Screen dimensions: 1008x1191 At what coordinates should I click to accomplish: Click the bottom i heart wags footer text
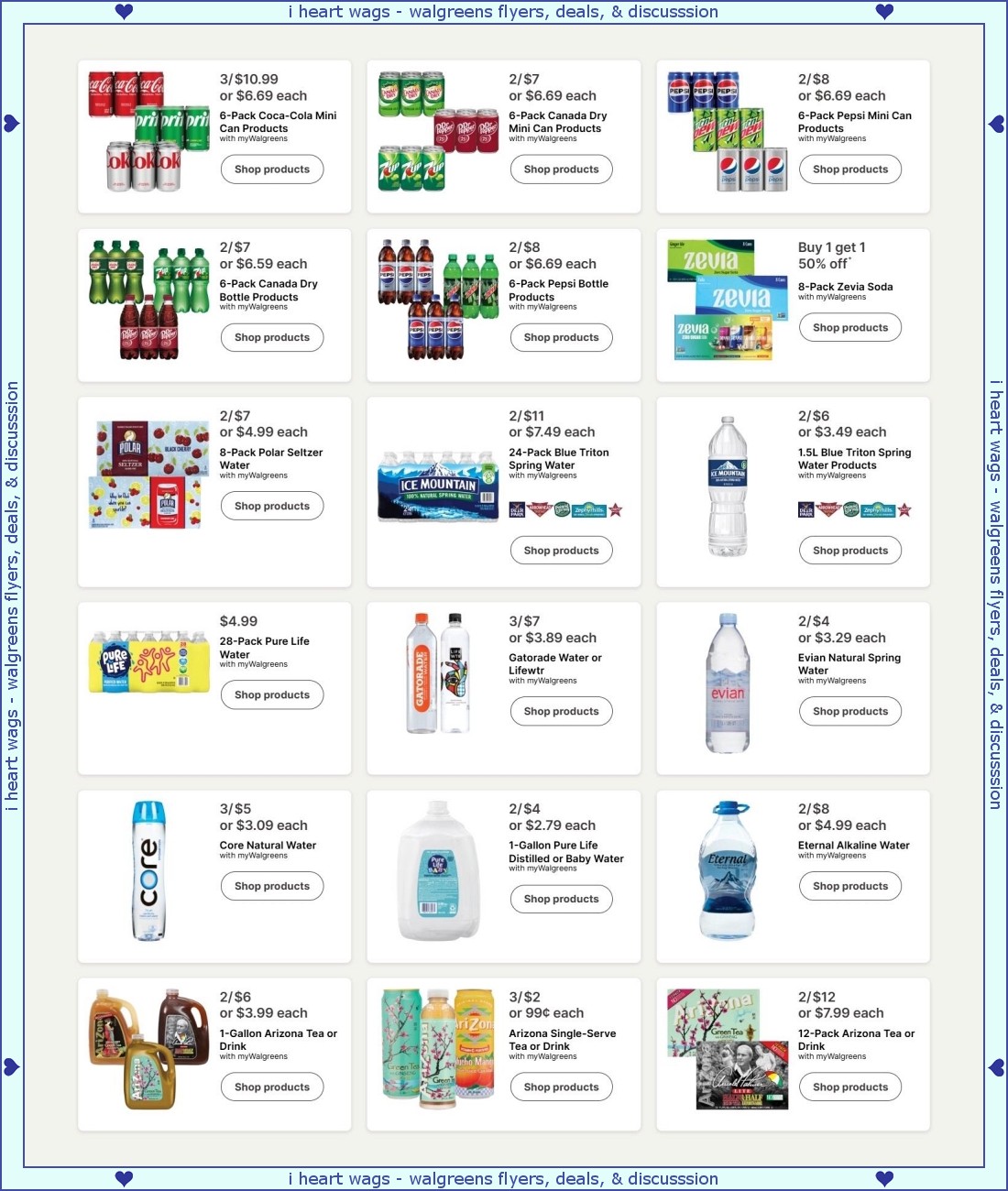[503, 1179]
